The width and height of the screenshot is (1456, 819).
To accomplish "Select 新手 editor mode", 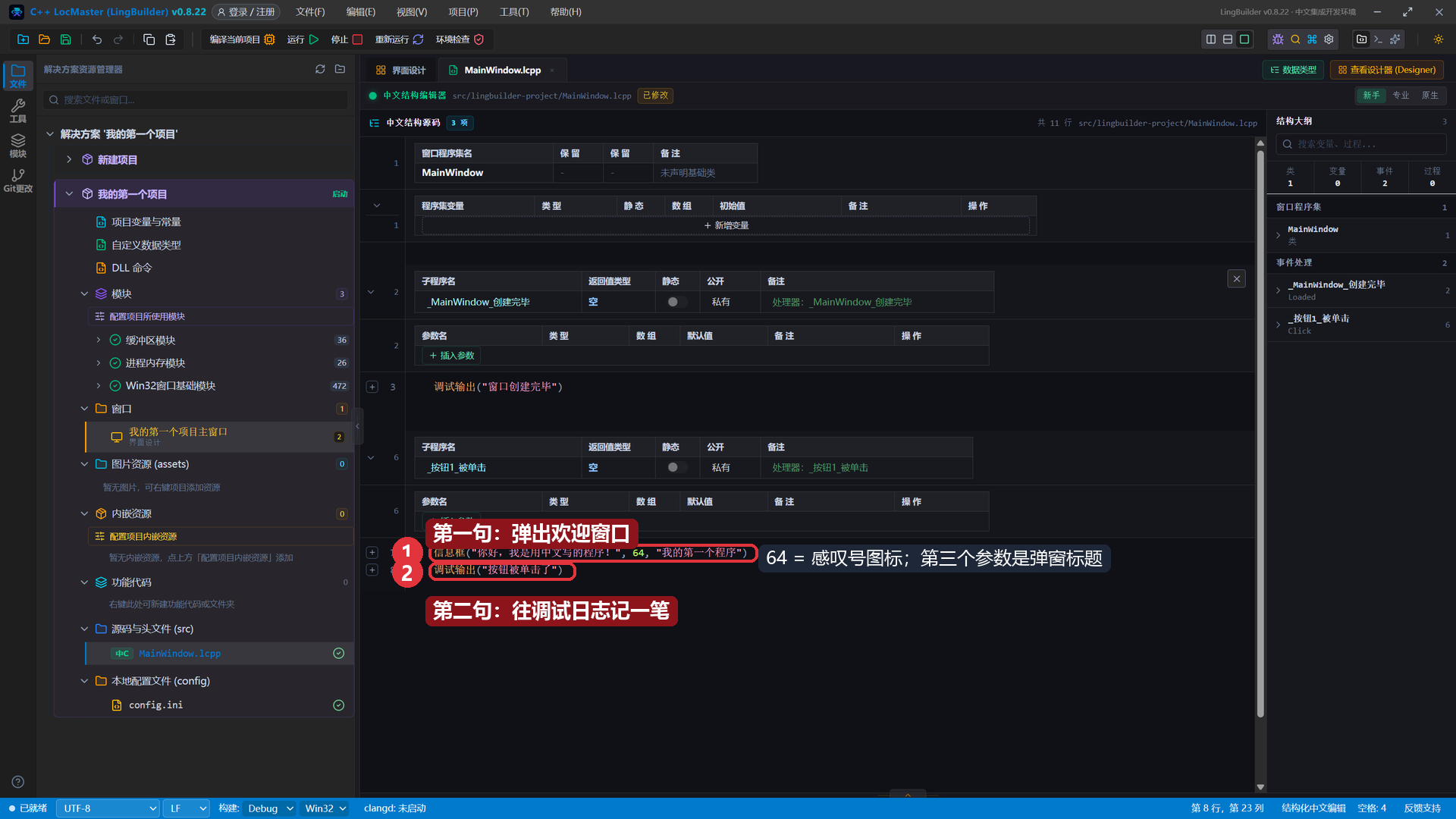I will pos(1371,96).
